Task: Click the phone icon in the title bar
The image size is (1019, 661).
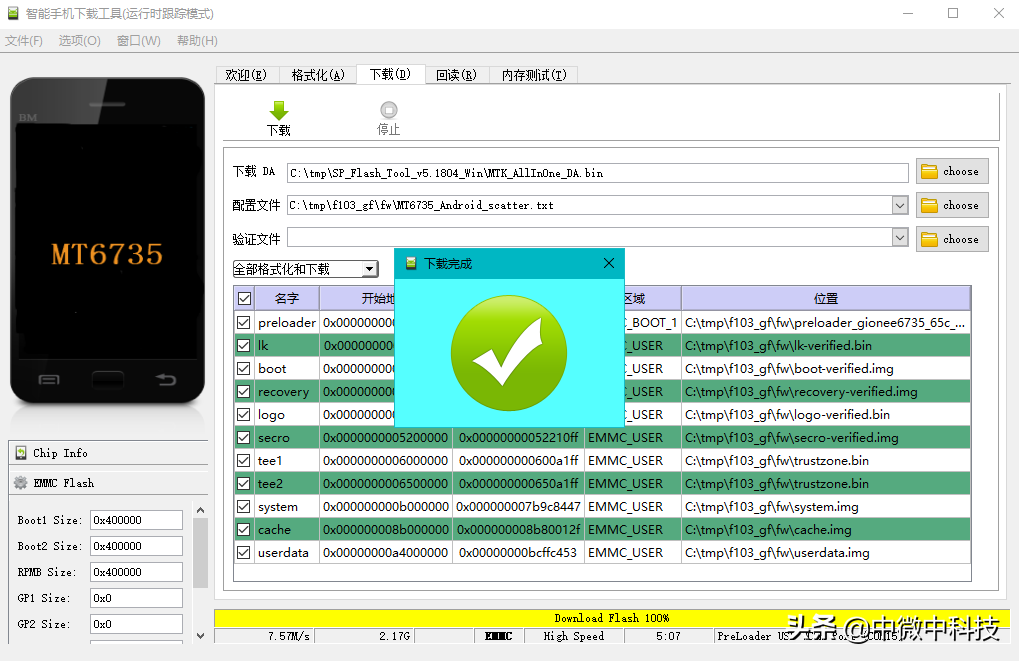Action: pos(14,13)
